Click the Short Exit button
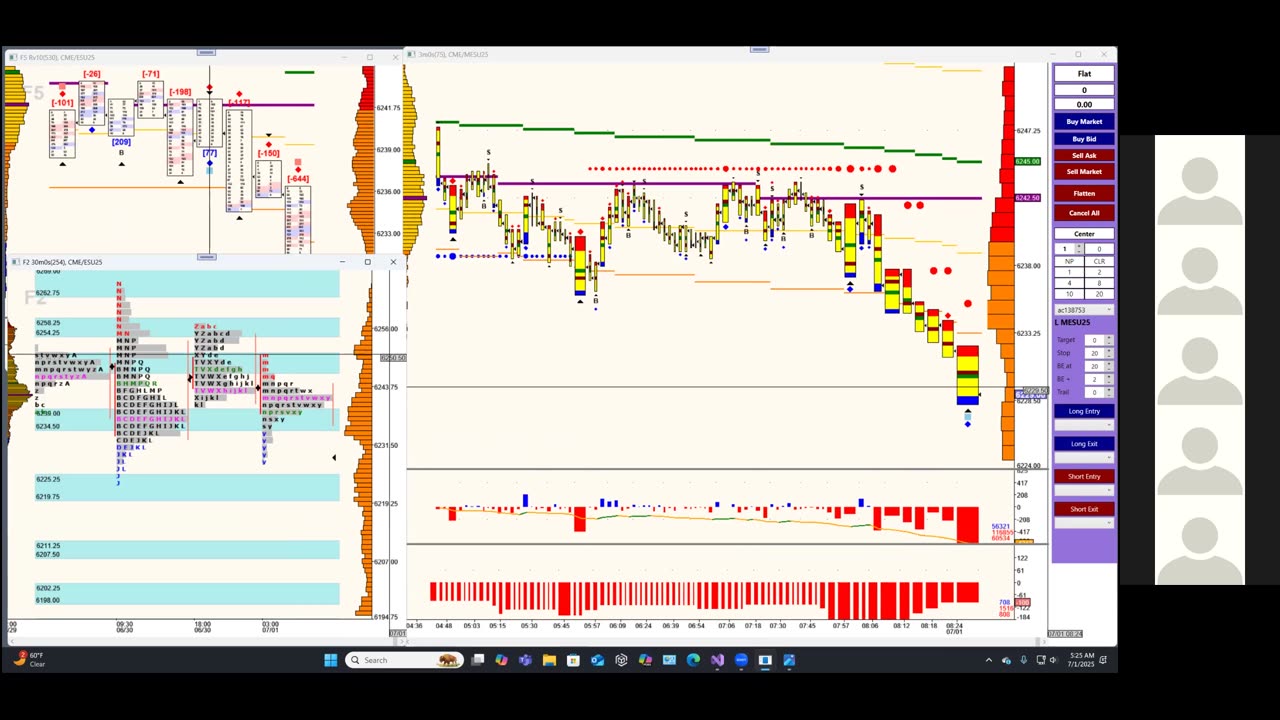Viewport: 1280px width, 720px height. (1084, 509)
